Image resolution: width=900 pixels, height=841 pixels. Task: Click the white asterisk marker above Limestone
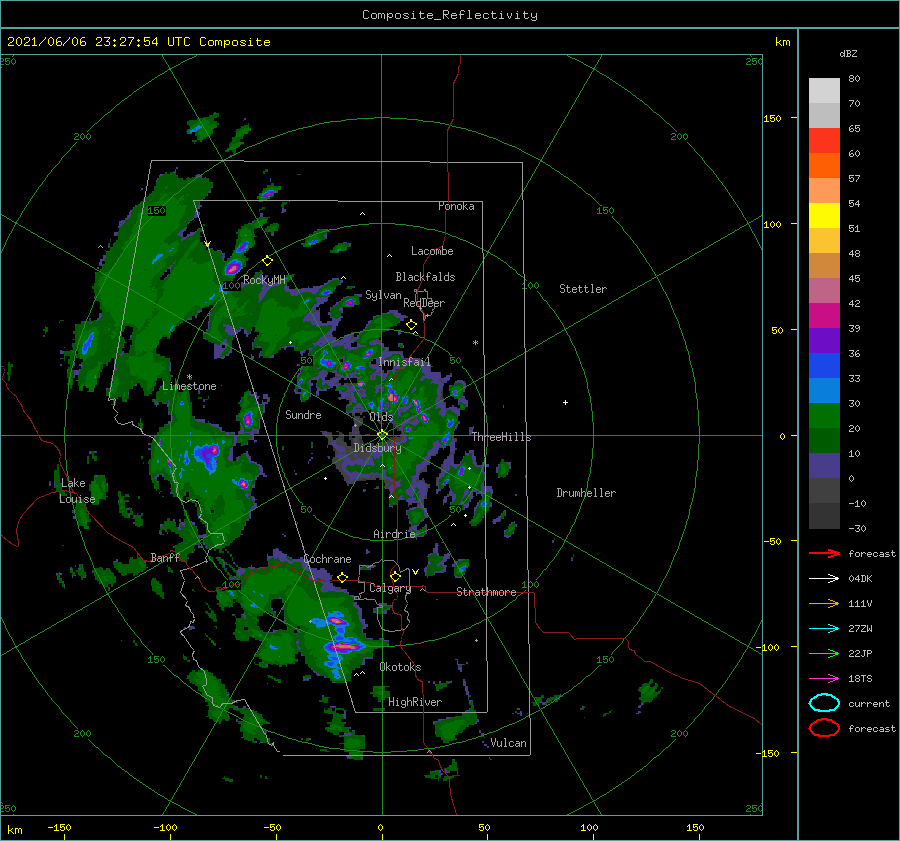(x=189, y=377)
